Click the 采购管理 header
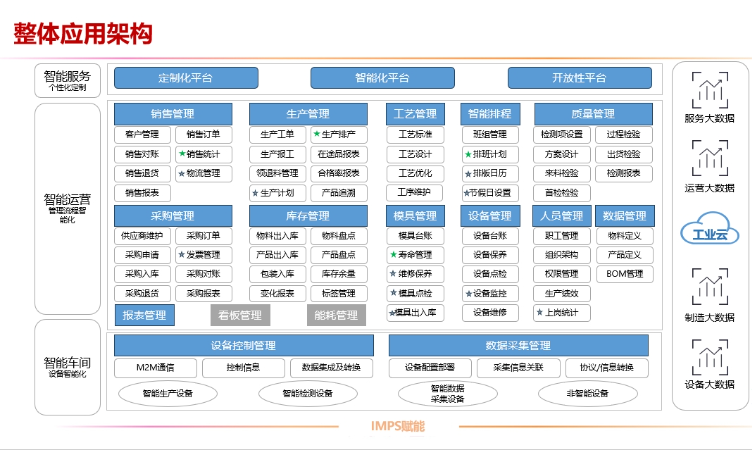Viewport: 752px width, 450px height. tap(173, 216)
